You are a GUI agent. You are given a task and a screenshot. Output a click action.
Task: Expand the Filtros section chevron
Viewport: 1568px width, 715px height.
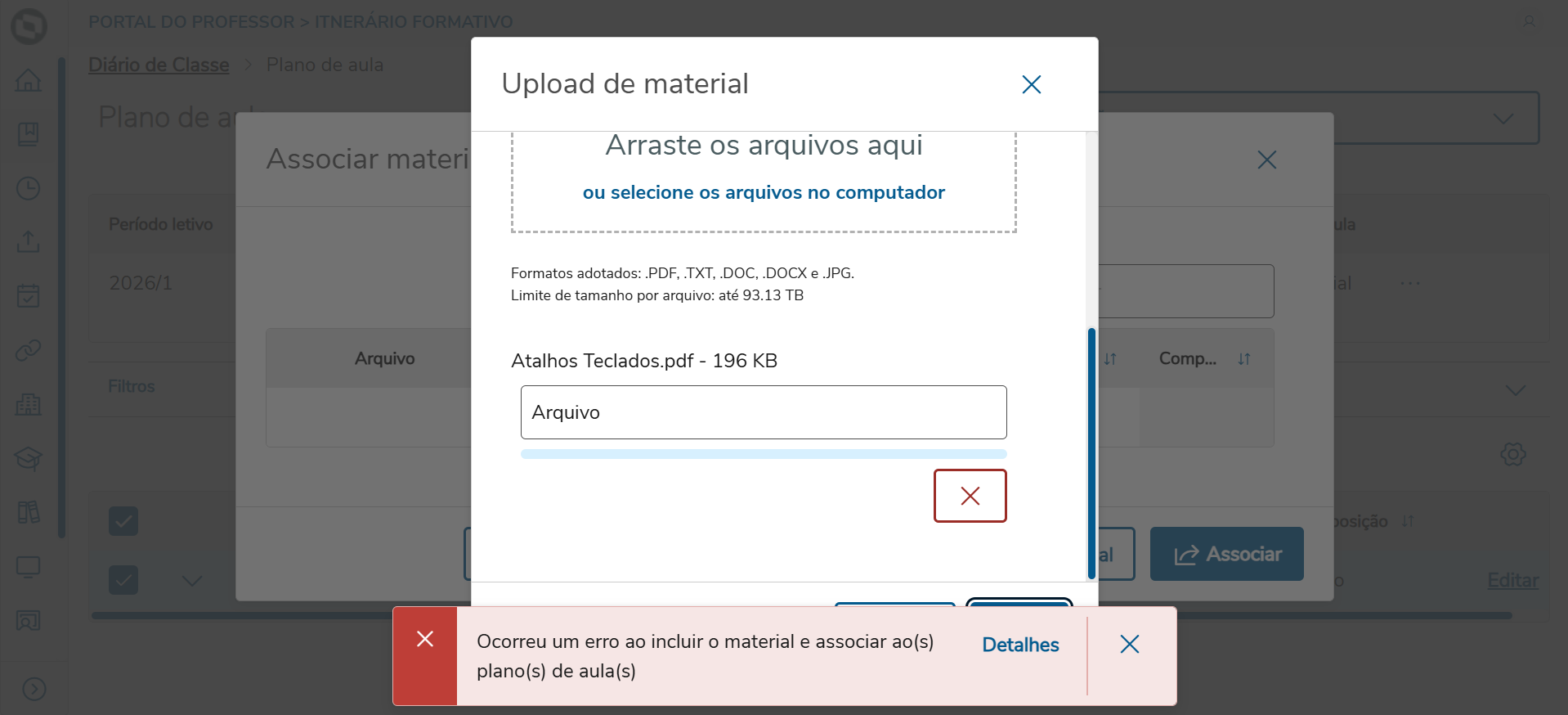[x=1515, y=390]
